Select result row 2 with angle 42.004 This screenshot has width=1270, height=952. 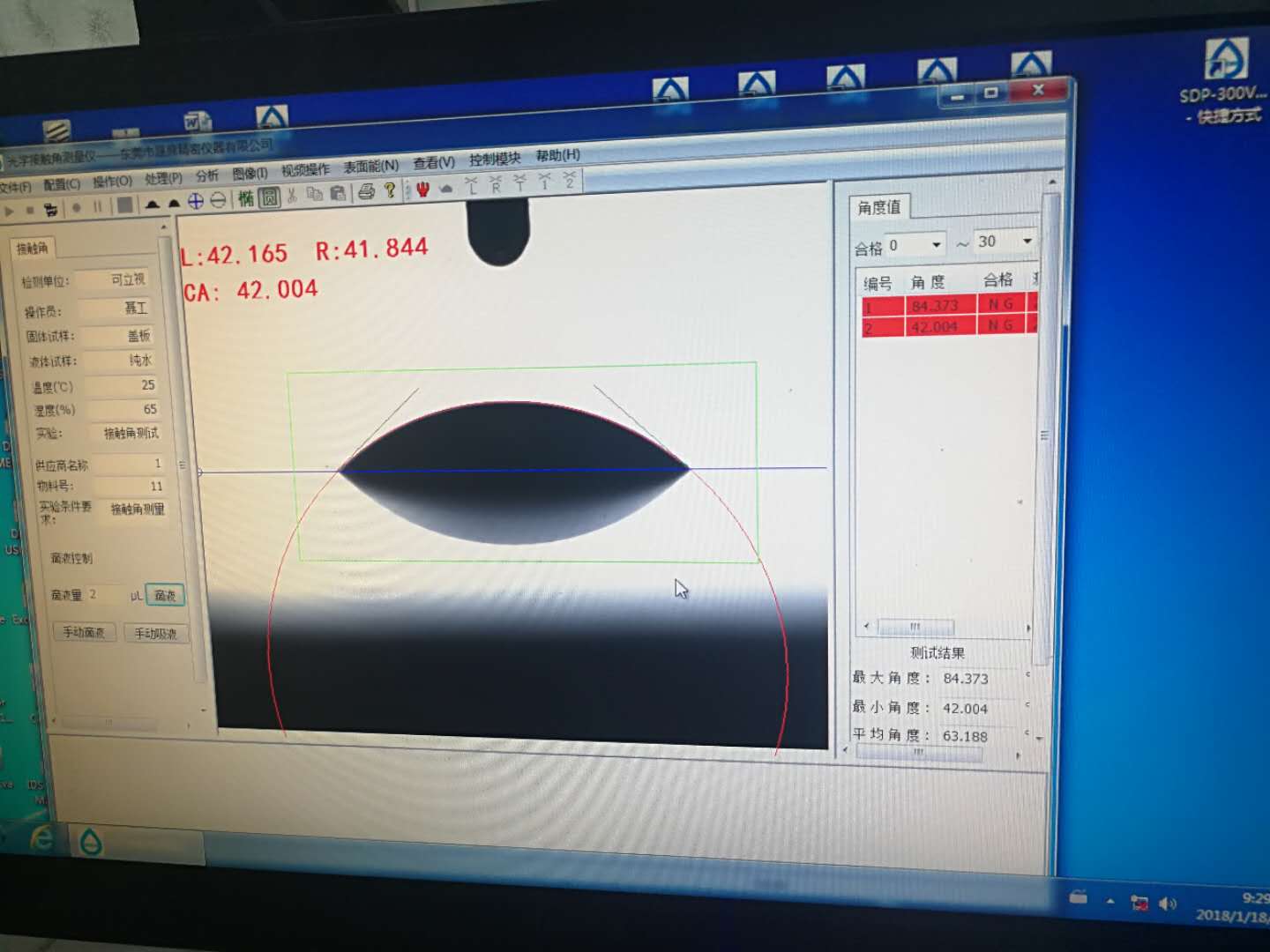935,326
